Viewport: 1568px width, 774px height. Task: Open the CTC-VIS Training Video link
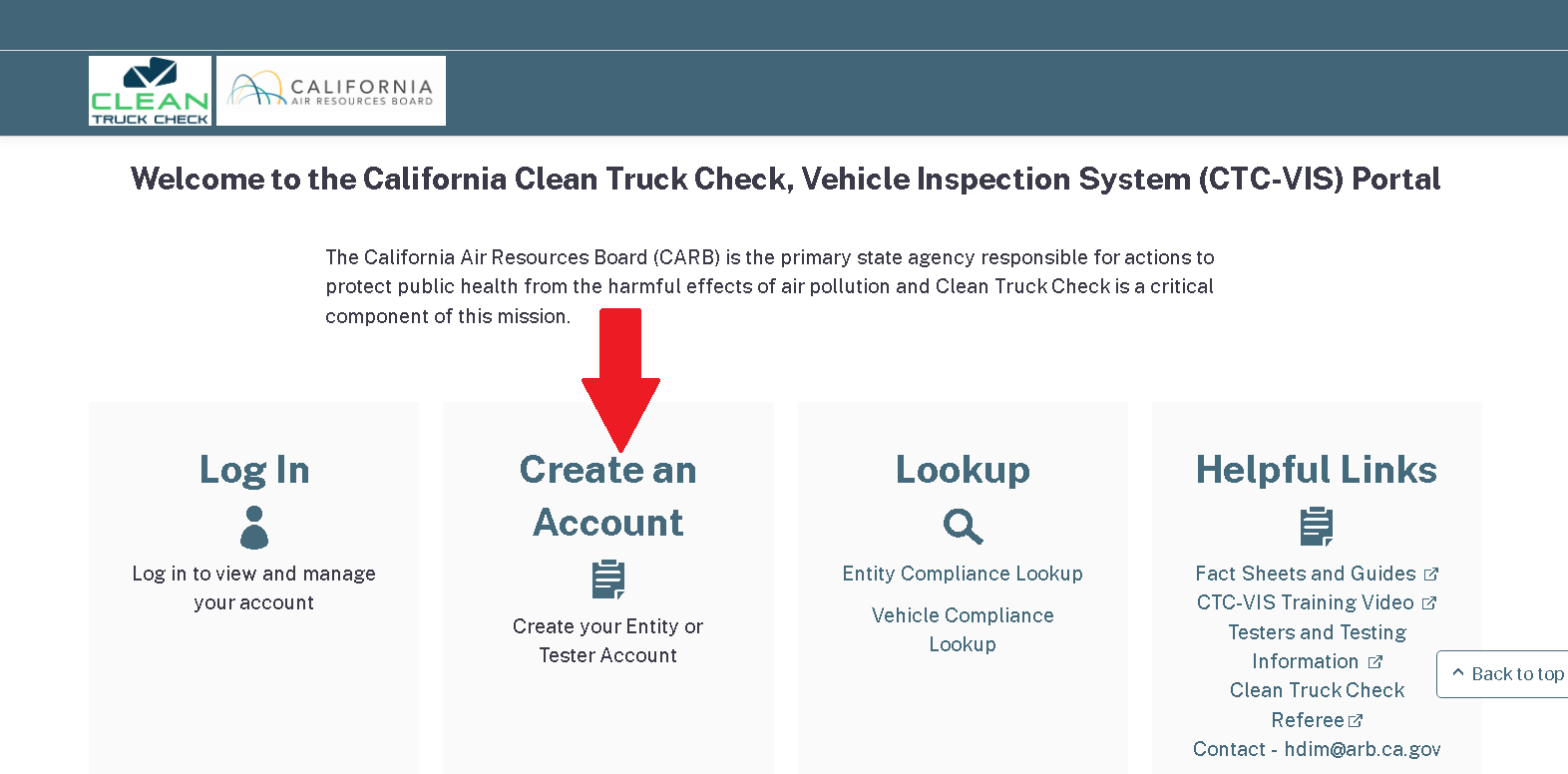point(1305,602)
